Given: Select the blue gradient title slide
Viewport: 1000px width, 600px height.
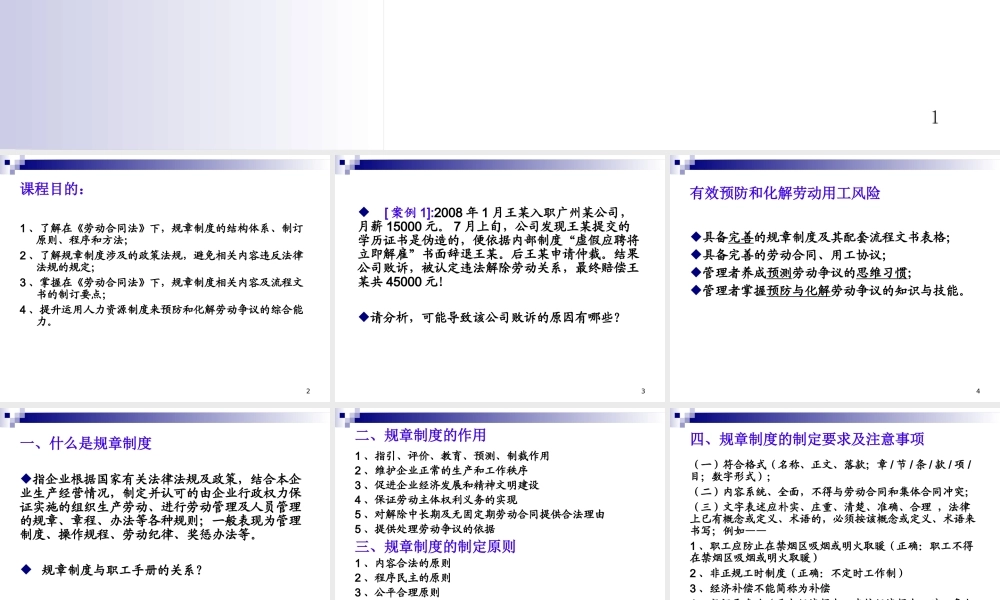Looking at the screenshot, I should (191, 75).
